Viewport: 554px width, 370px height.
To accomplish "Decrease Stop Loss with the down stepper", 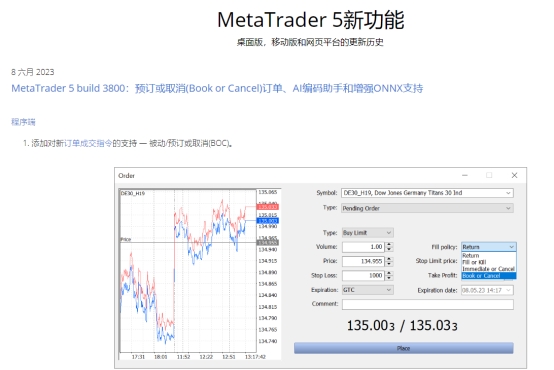I will point(389,278).
